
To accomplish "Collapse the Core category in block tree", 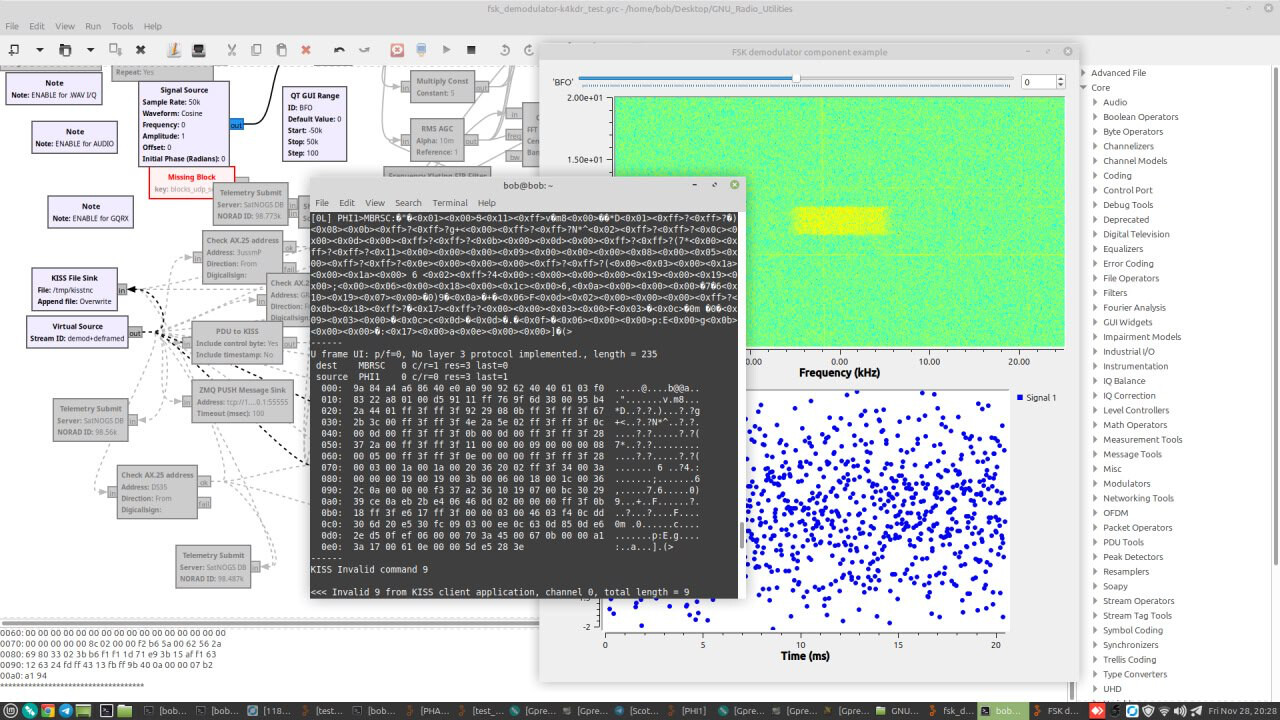I will [1084, 88].
